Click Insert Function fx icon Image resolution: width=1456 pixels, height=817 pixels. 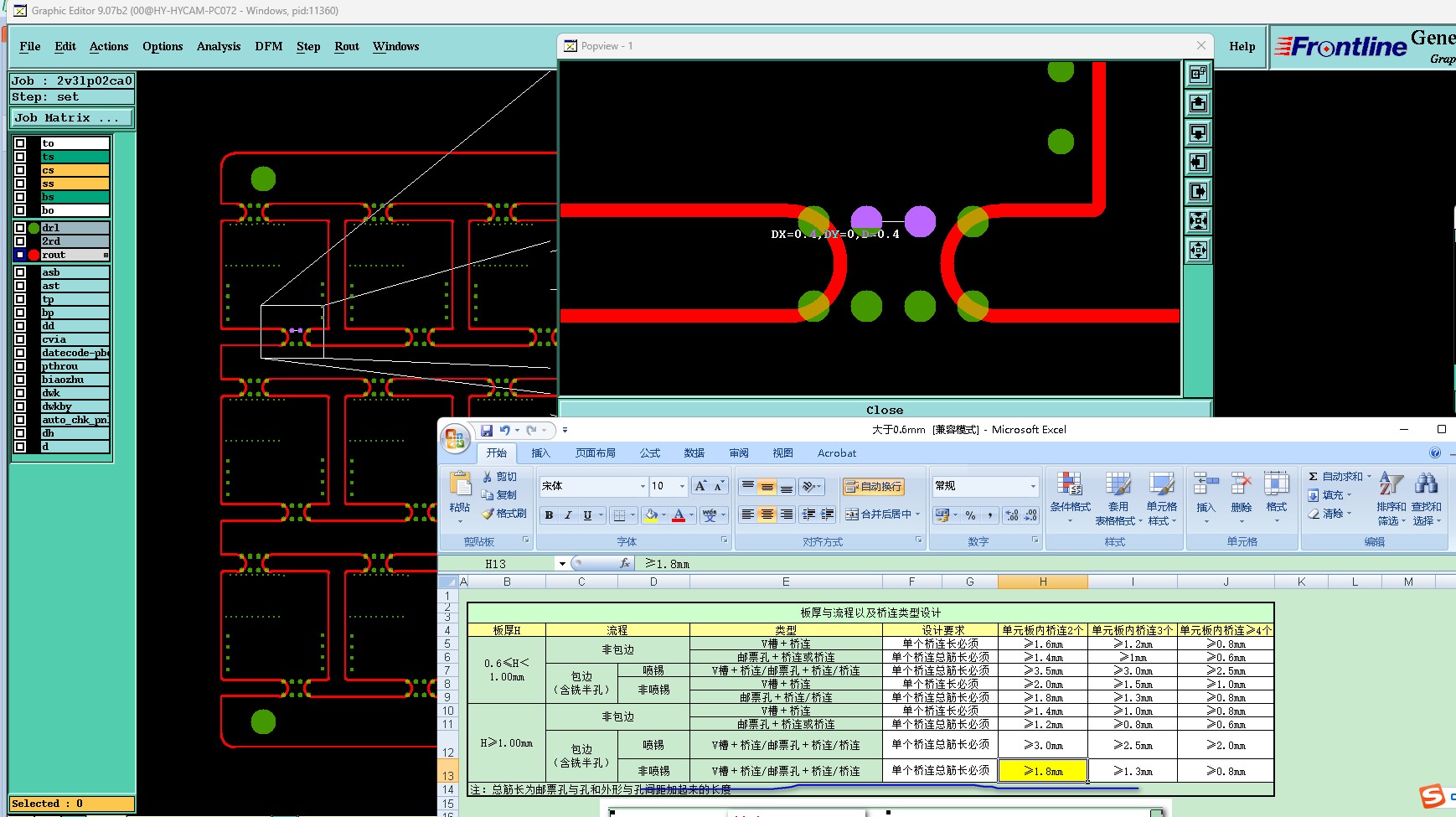pos(624,564)
